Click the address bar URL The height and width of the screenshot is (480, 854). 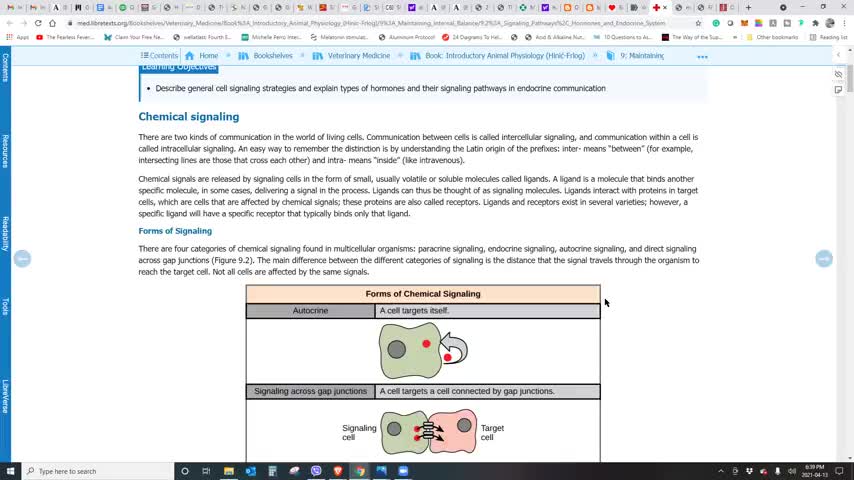[x=370, y=23]
